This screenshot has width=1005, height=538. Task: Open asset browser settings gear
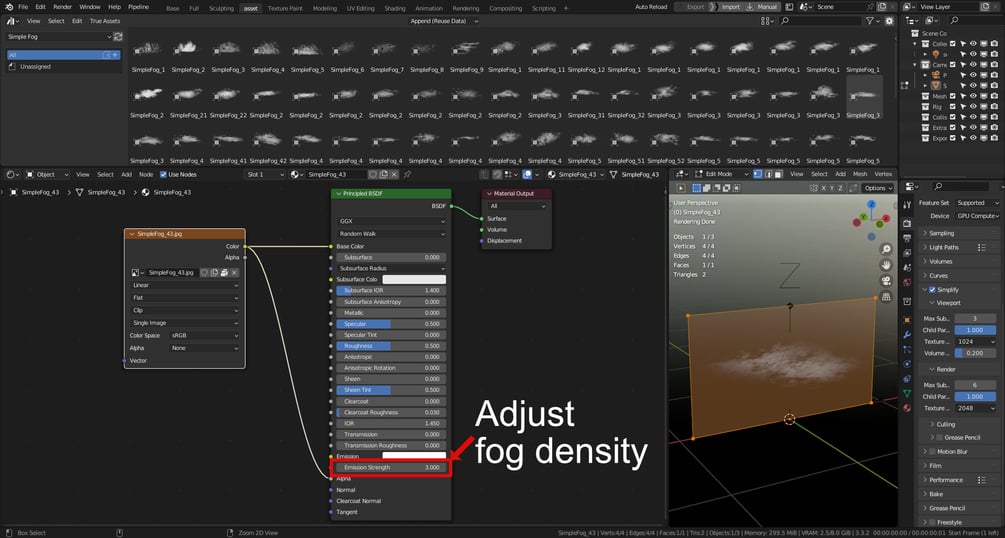[x=889, y=21]
